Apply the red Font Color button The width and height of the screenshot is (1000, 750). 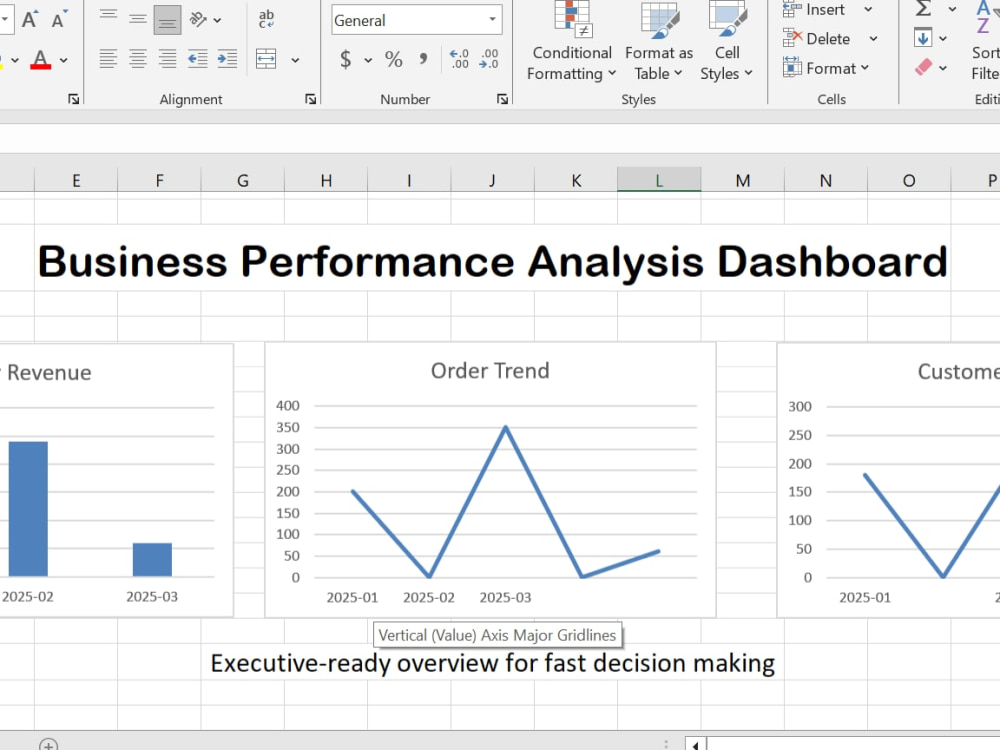coord(40,60)
